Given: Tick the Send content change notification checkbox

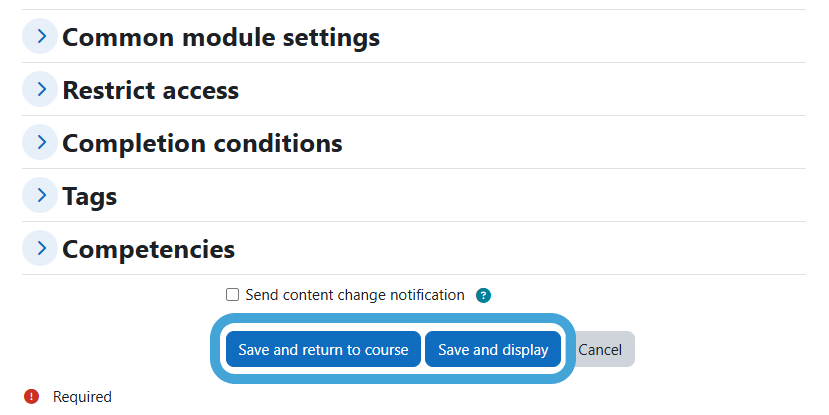Looking at the screenshot, I should tap(232, 294).
